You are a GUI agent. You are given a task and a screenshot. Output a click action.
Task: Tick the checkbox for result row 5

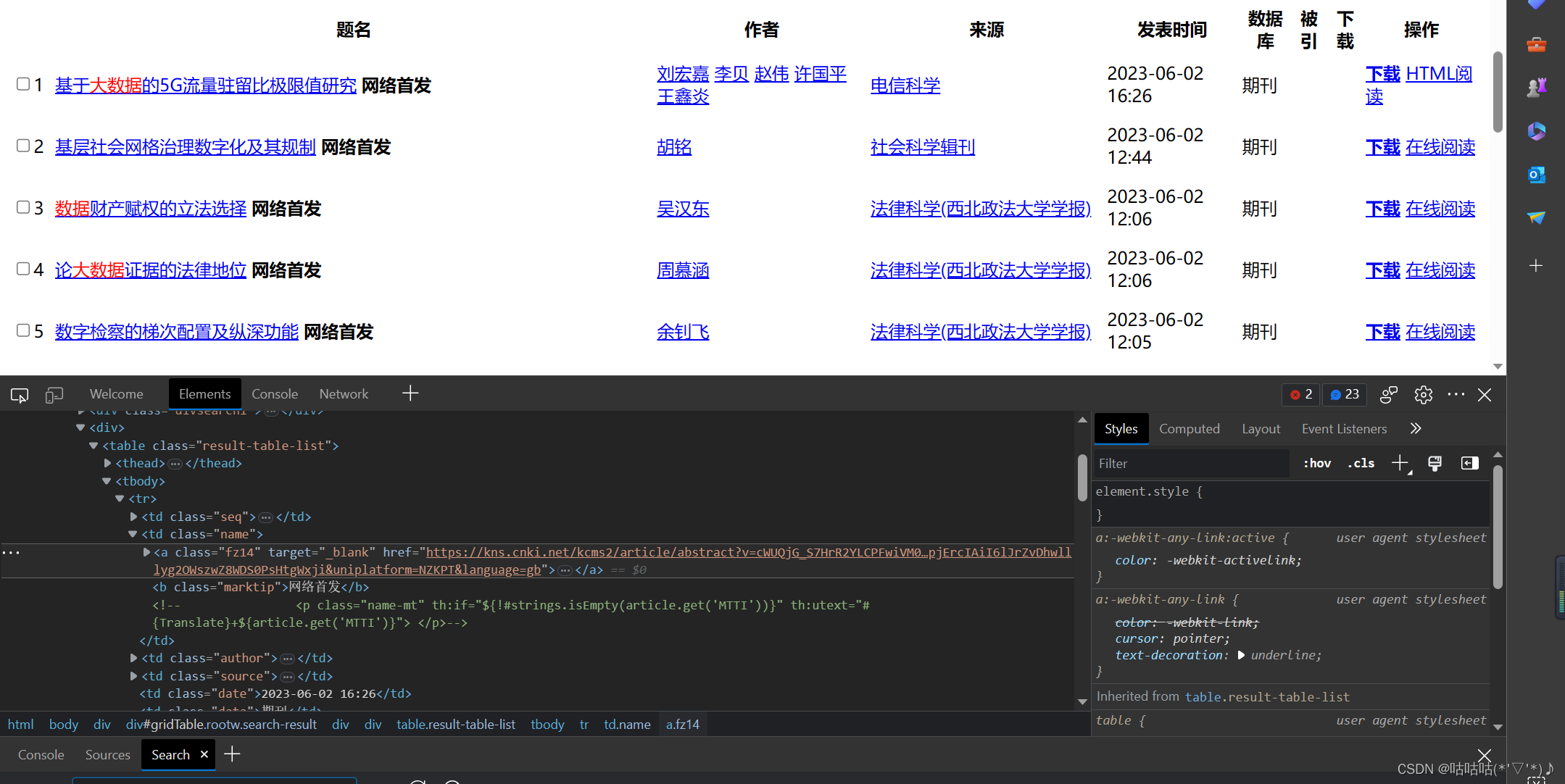point(23,330)
